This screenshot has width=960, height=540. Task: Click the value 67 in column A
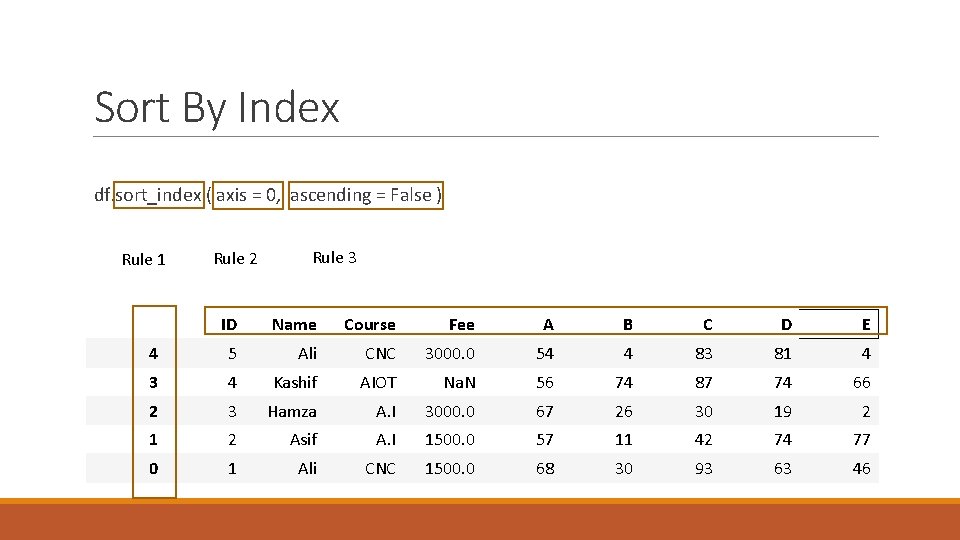point(545,411)
